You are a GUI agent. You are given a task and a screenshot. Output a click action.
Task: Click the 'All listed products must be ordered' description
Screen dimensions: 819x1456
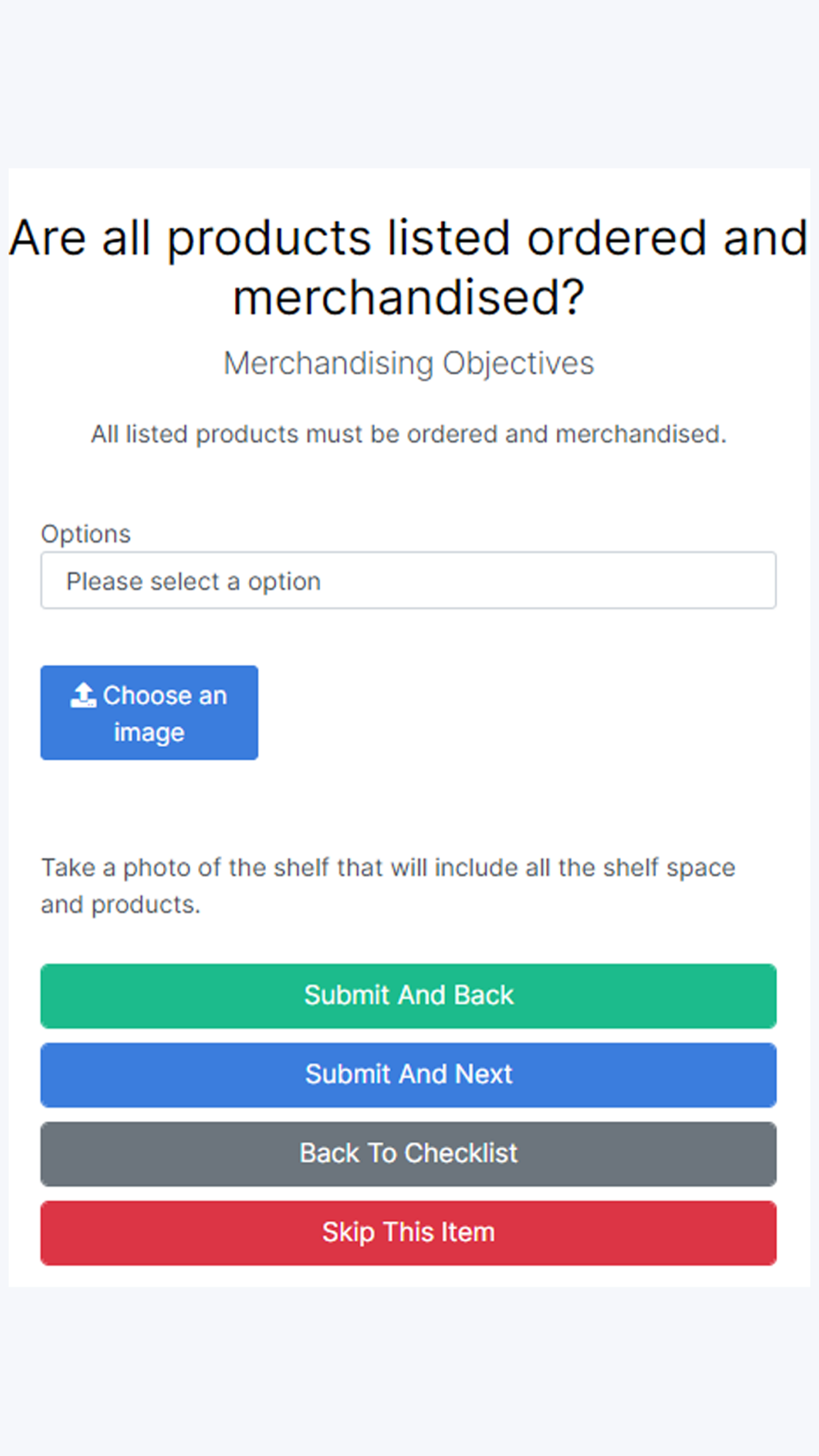409,434
